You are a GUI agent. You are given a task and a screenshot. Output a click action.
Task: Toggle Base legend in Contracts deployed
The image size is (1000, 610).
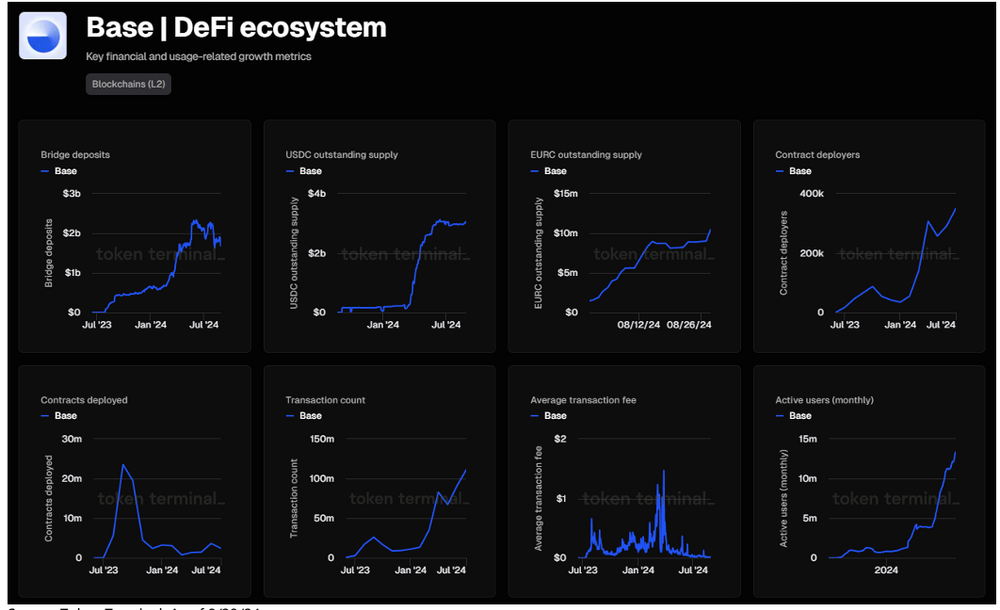[59, 416]
